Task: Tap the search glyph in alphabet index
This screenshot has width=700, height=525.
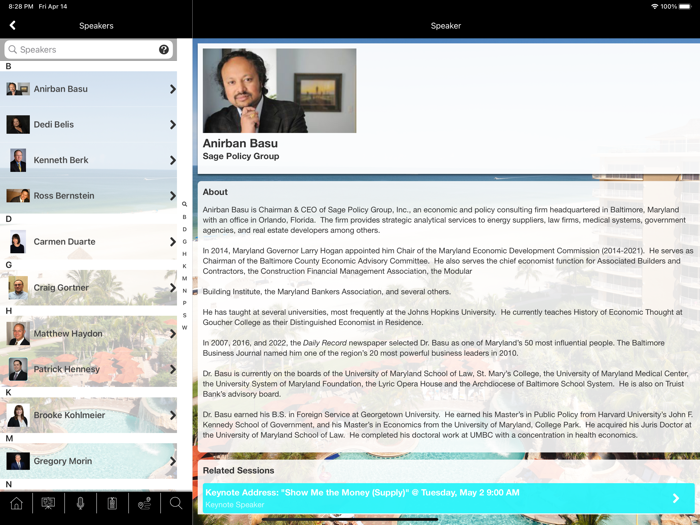Action: coord(184,204)
